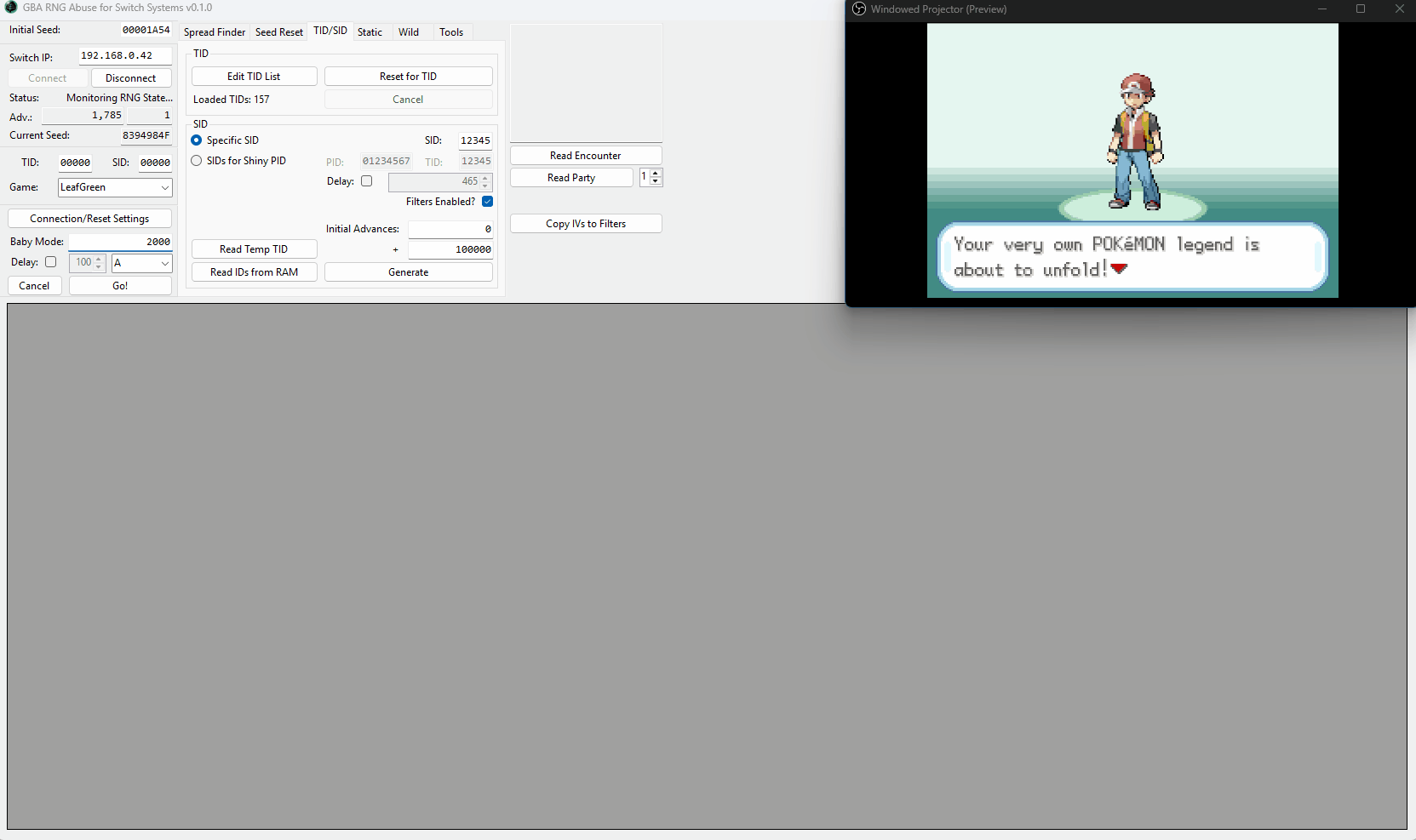Click the OBS icon in Windowed Projector title bar
Image resolution: width=1416 pixels, height=840 pixels.
click(859, 9)
